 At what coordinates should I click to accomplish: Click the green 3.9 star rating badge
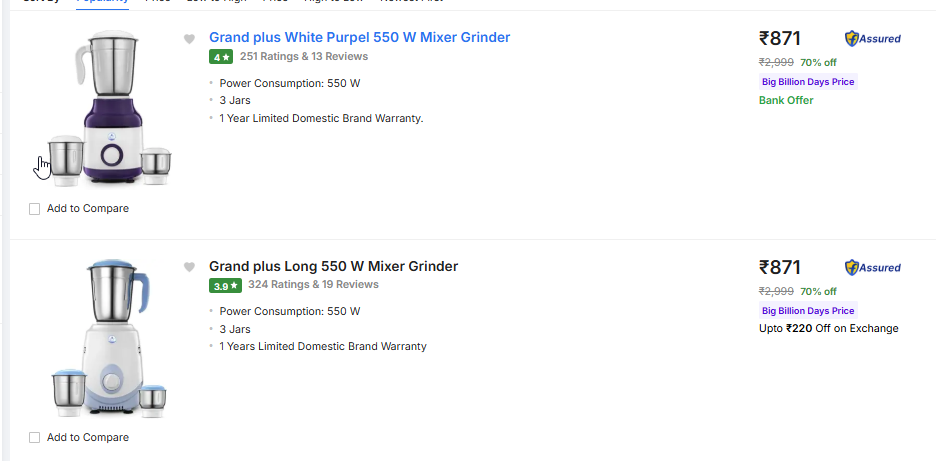click(x=225, y=286)
